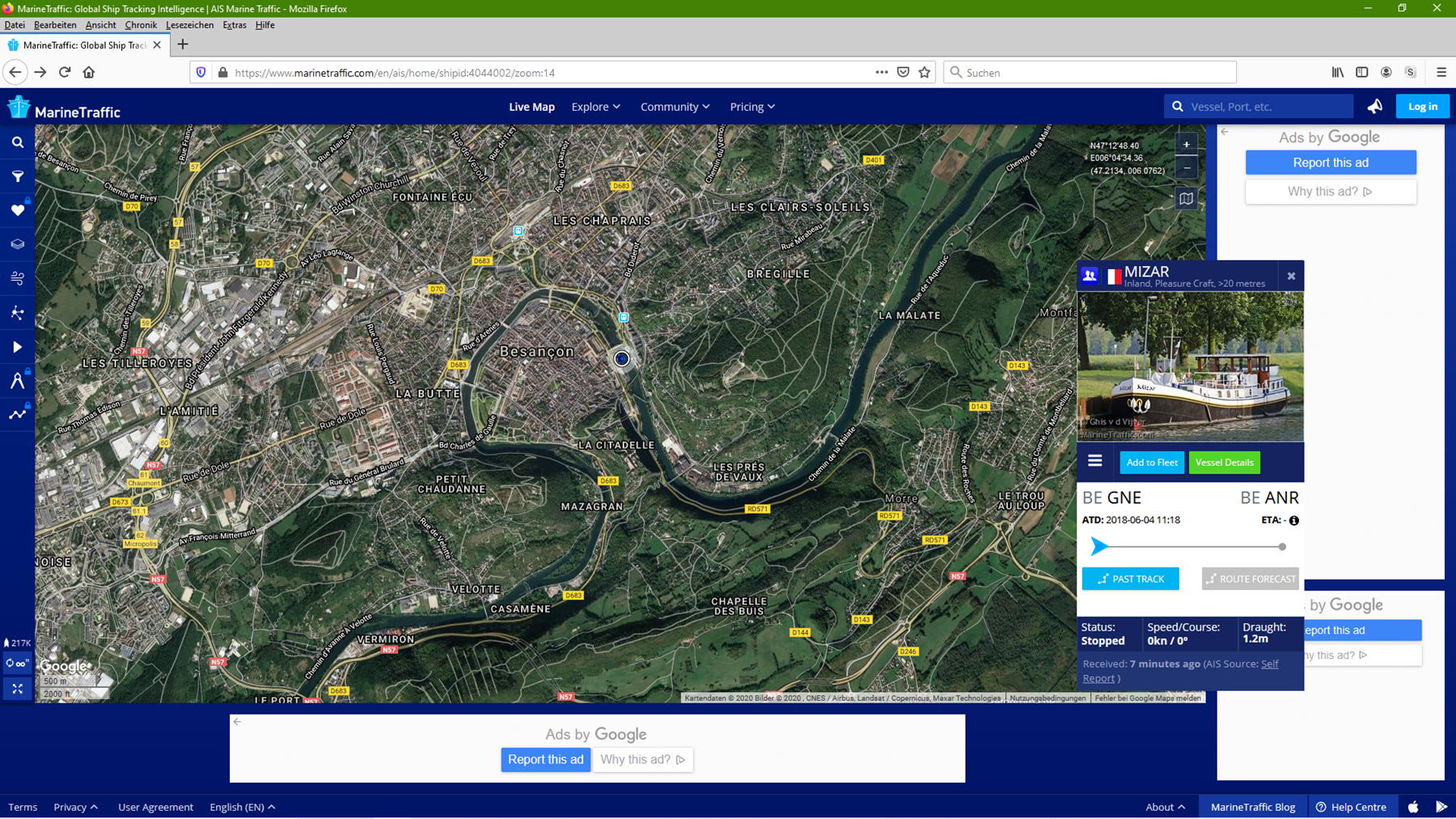This screenshot has width=1456, height=819.
Task: Open the MIZAR vessel photo
Action: tap(1190, 366)
